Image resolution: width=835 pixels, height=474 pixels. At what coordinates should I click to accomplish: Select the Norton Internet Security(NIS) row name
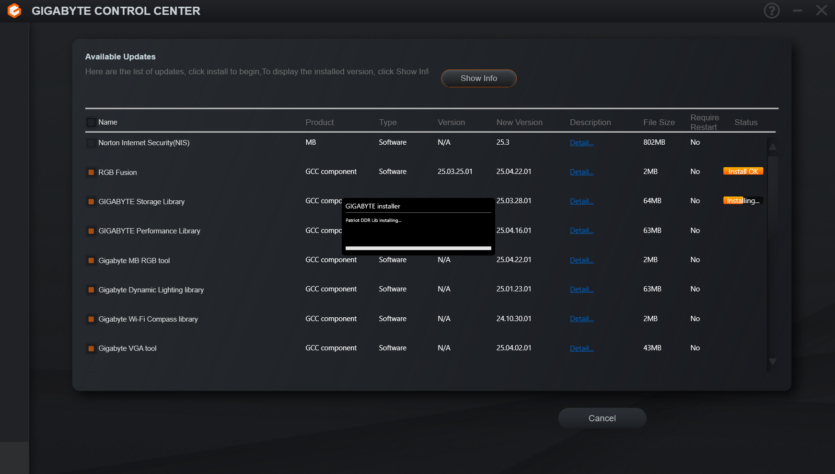point(144,143)
